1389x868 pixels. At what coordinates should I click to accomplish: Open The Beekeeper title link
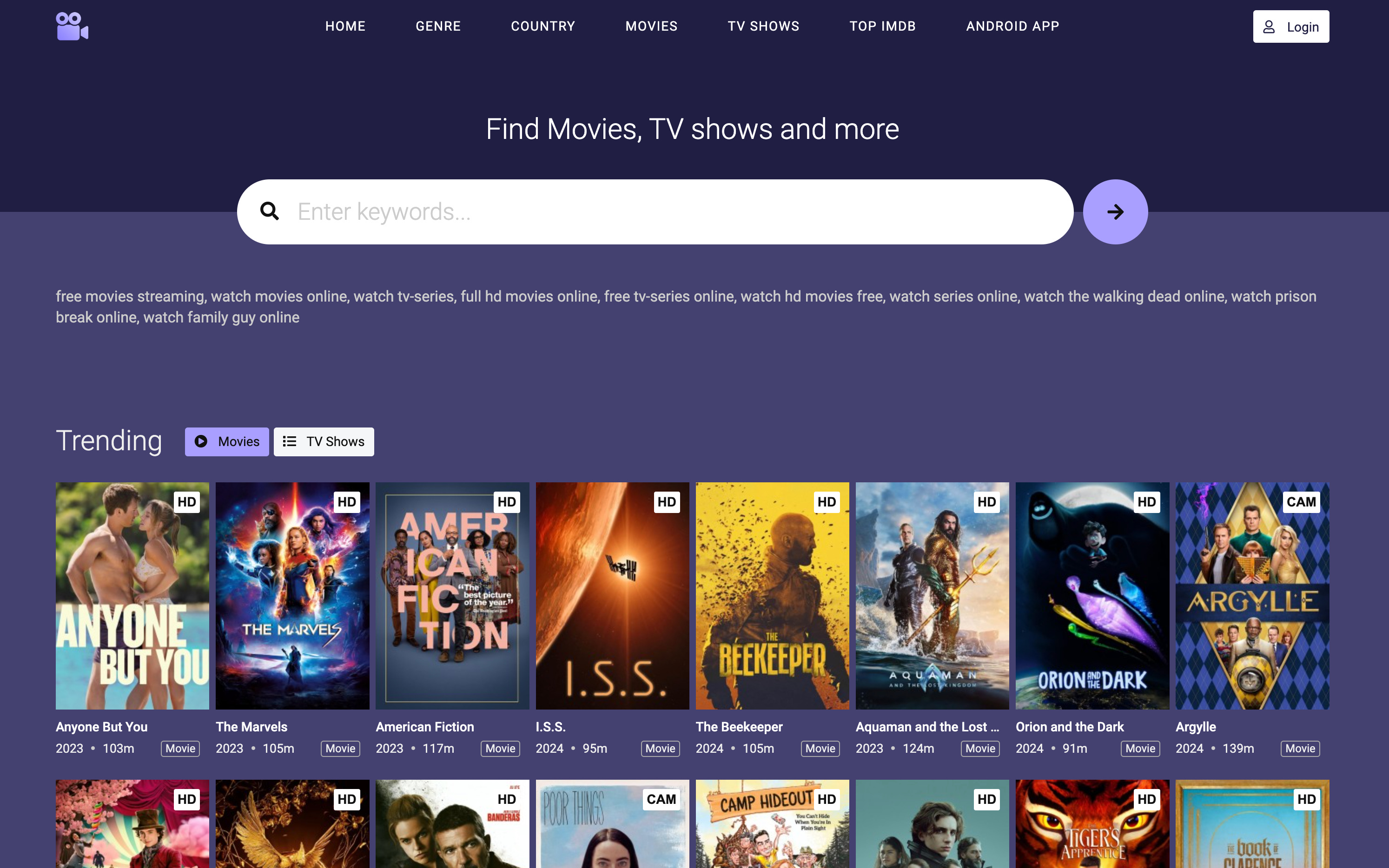[x=739, y=727]
